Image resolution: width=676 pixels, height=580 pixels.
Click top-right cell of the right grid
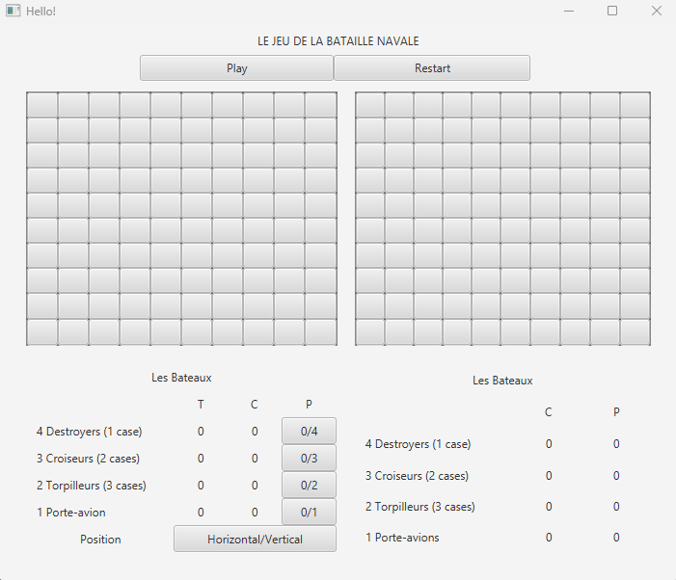tap(635, 105)
